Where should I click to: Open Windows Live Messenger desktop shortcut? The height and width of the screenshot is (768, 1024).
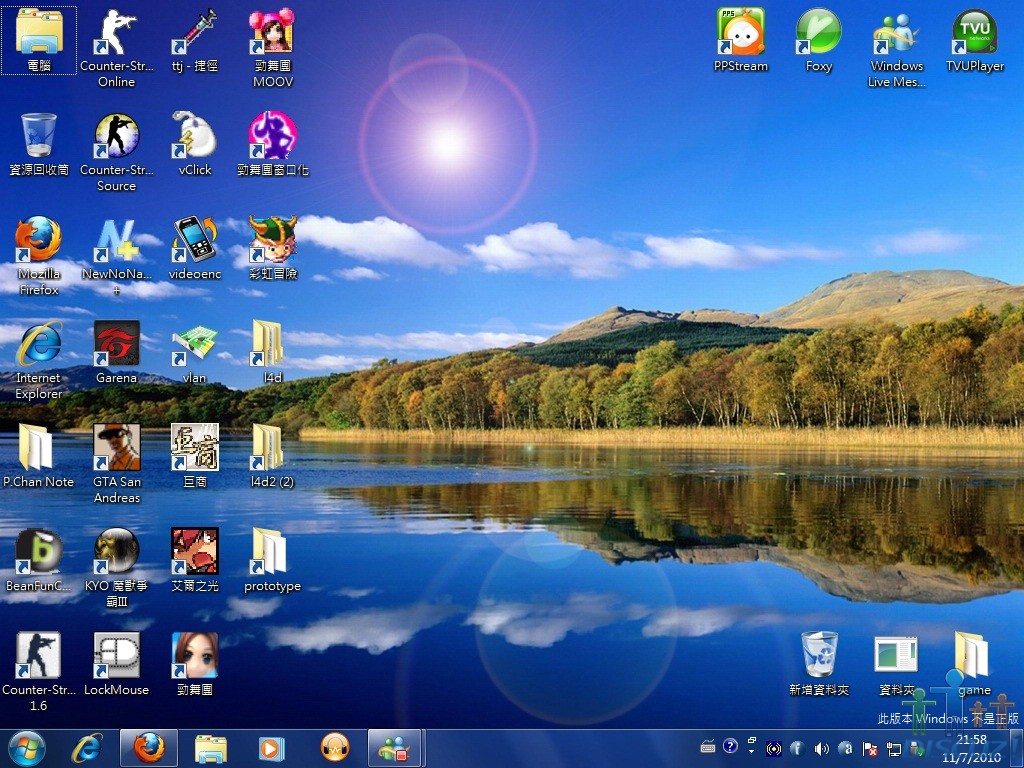click(x=896, y=33)
